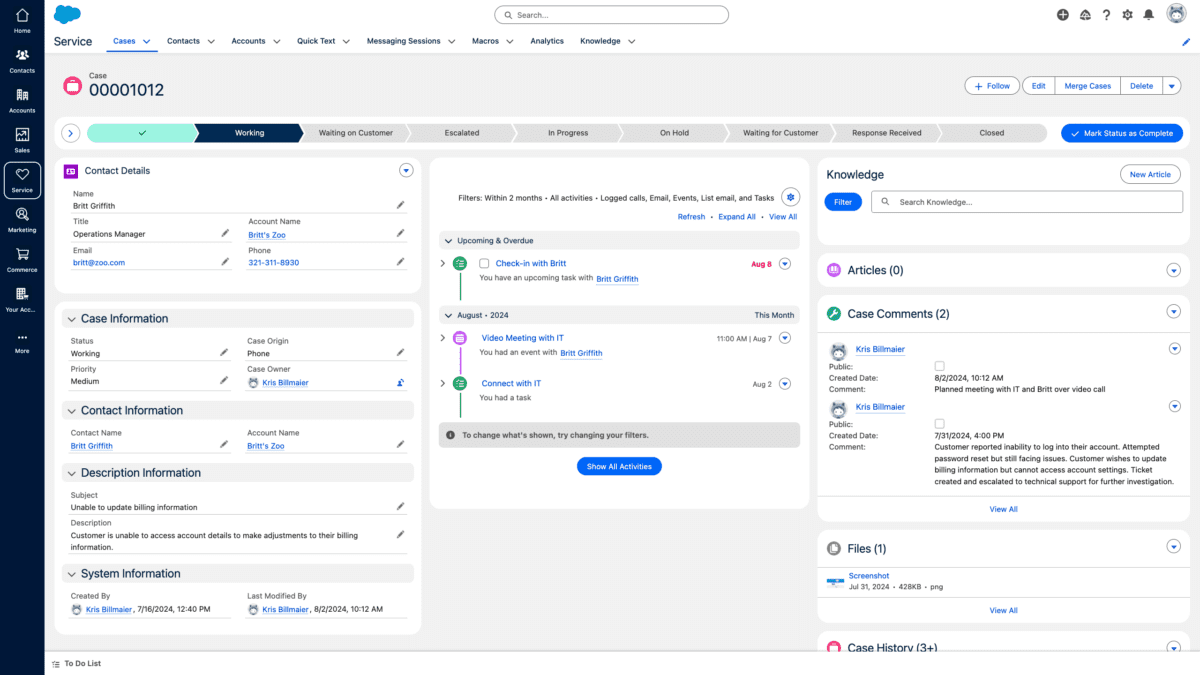Expand the Video Meeting with IT activity dropdown

click(785, 337)
